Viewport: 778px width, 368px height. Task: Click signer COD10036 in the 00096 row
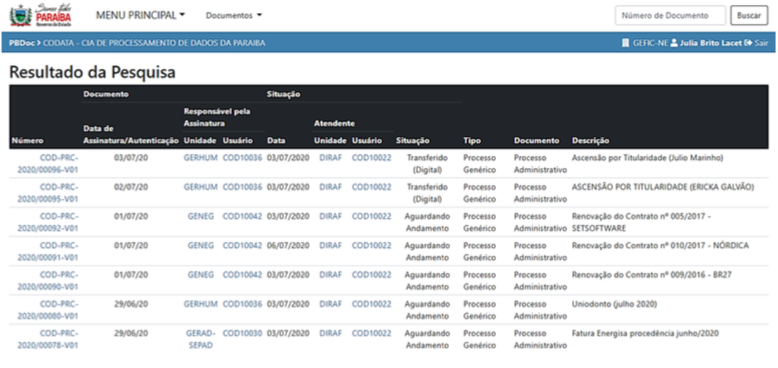click(x=242, y=158)
